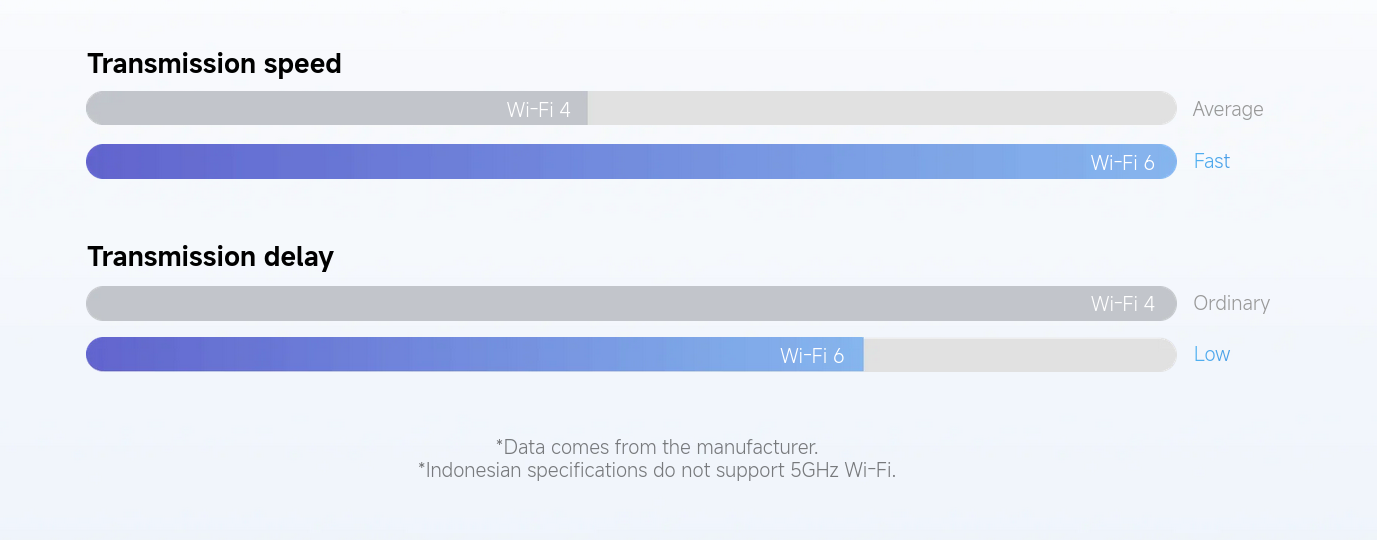Screen dimensions: 1377x540
Task: Click the left end of grey Wi-Fi 4 delay bar
Action: [110, 303]
